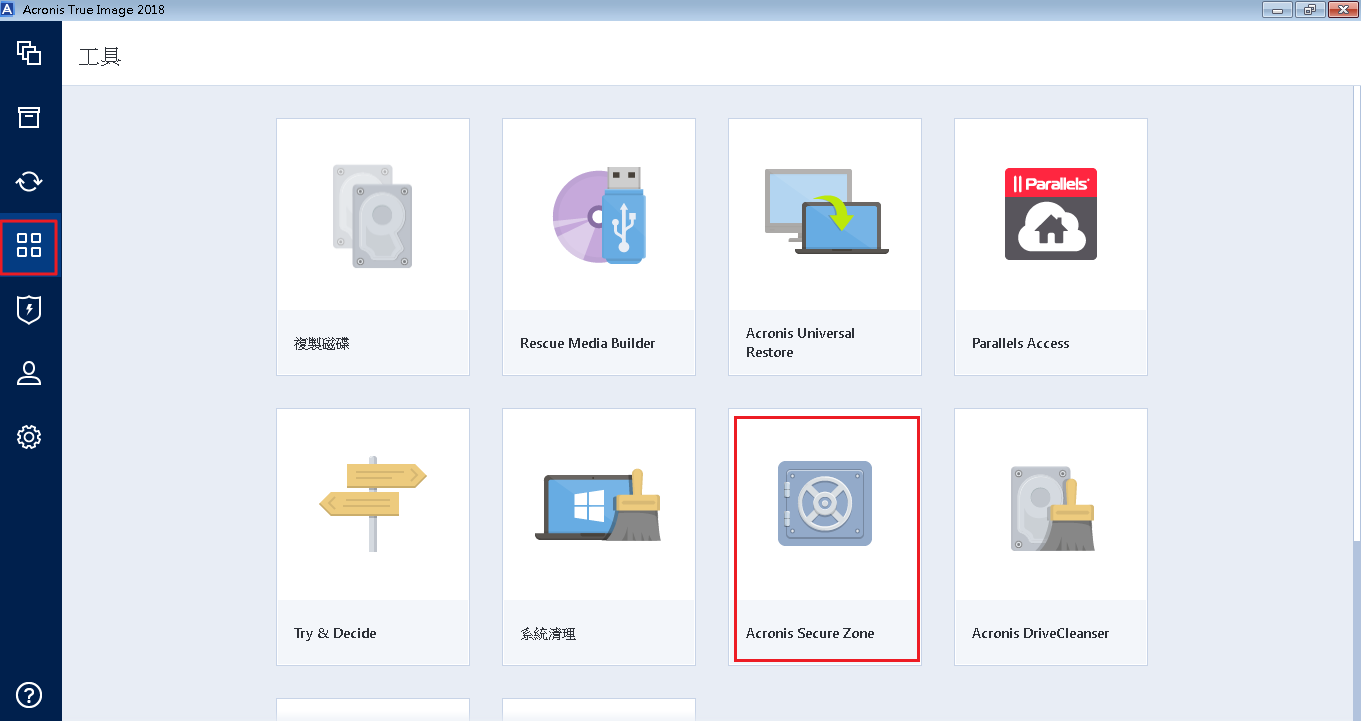Open Settings gear in sidebar

tap(29, 437)
